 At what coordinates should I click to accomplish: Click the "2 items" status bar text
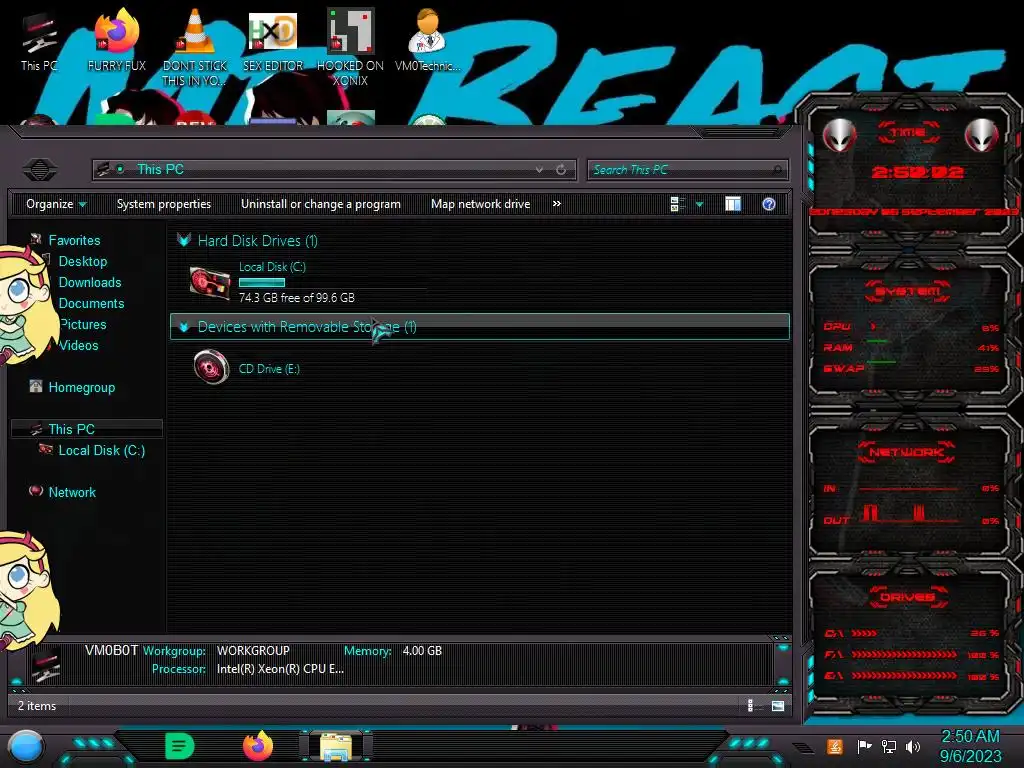tap(37, 706)
